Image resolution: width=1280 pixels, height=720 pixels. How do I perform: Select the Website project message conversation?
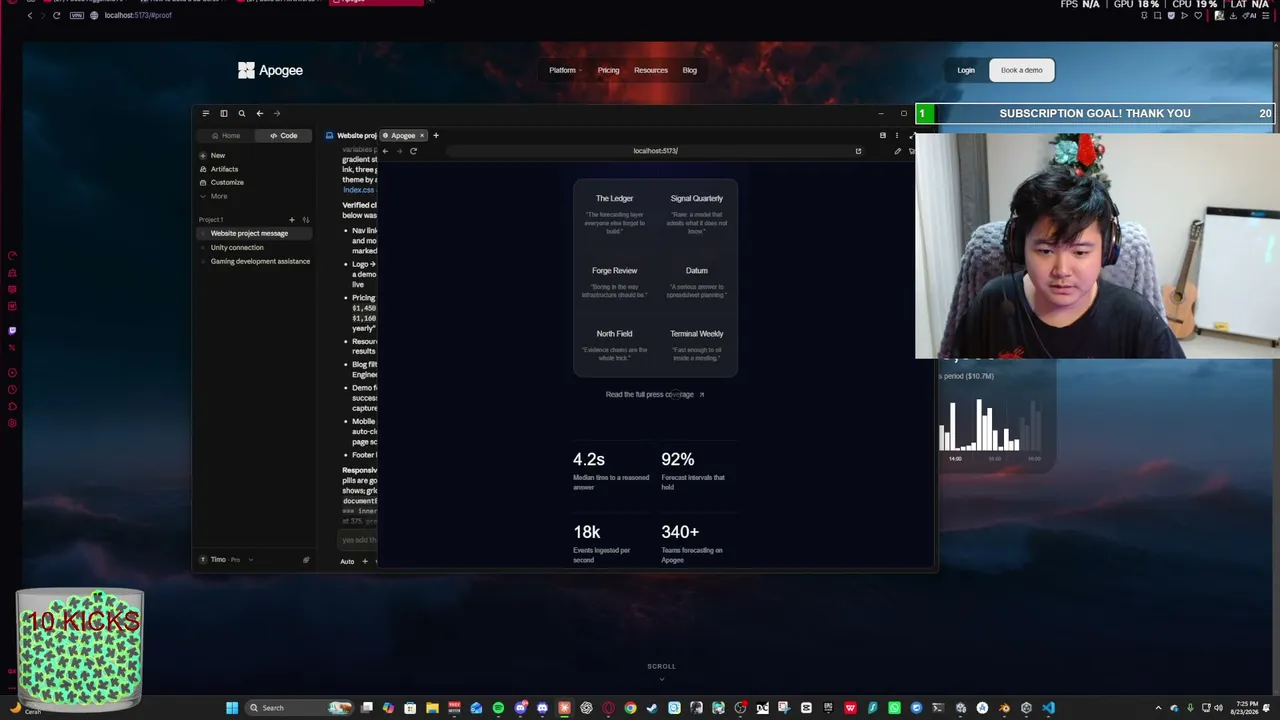pos(255,233)
